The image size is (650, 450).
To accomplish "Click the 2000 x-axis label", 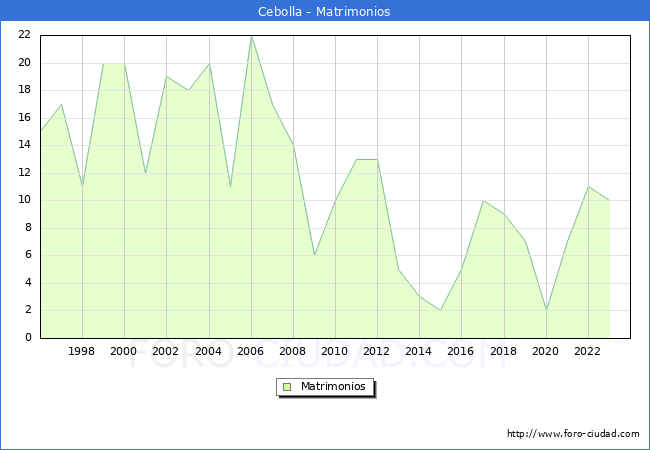I will click(123, 351).
